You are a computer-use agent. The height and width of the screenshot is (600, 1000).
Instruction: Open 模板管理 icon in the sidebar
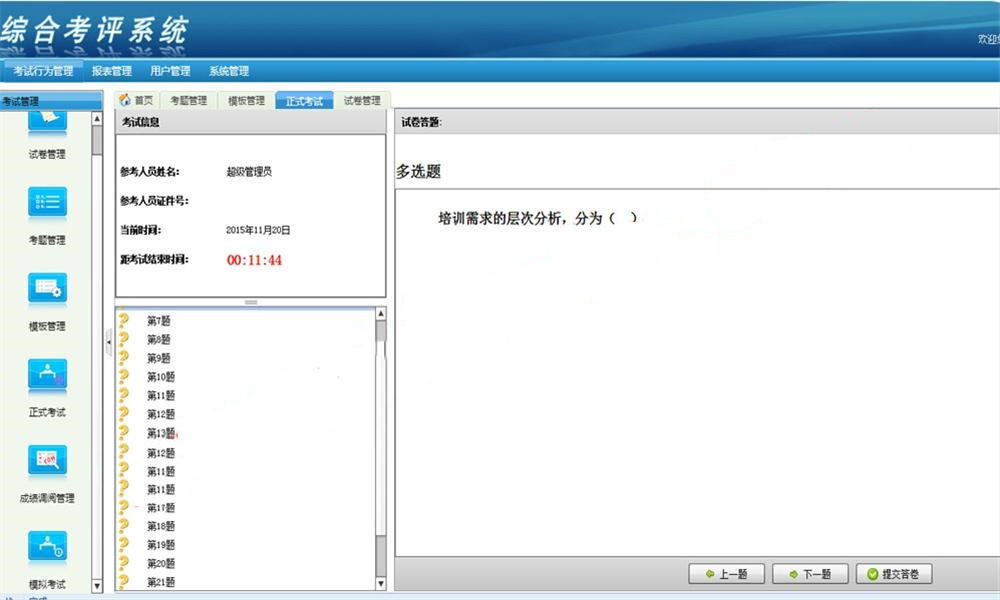47,288
